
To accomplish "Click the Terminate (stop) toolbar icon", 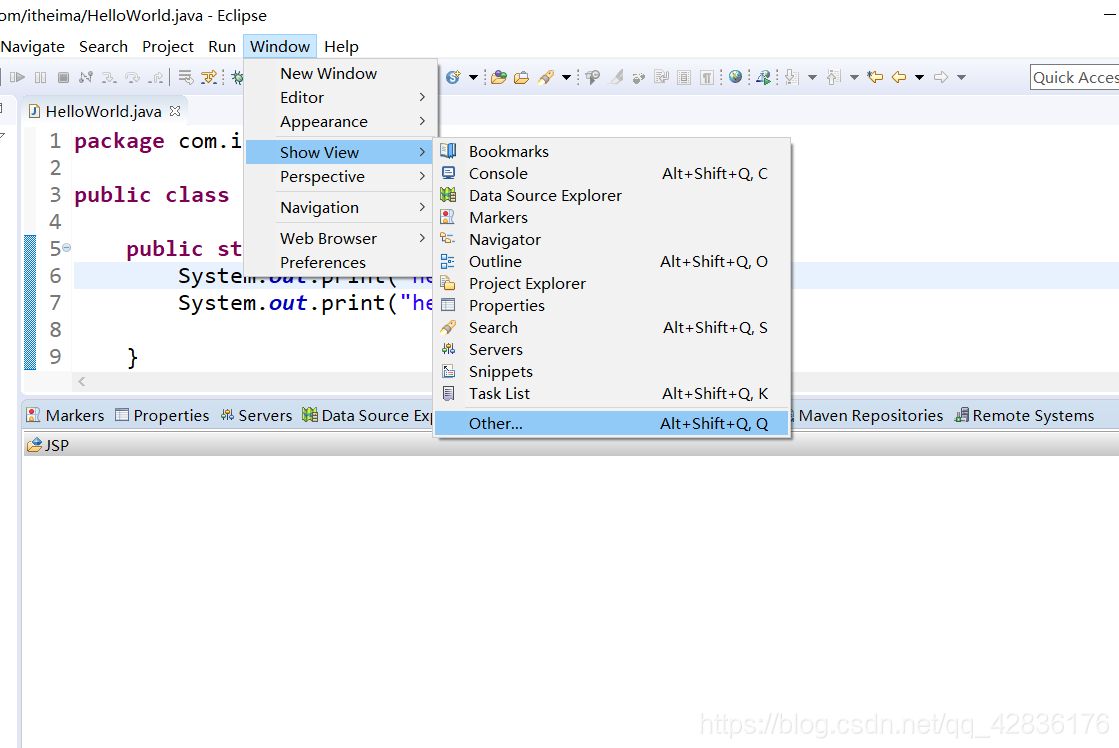I will pyautogui.click(x=64, y=77).
